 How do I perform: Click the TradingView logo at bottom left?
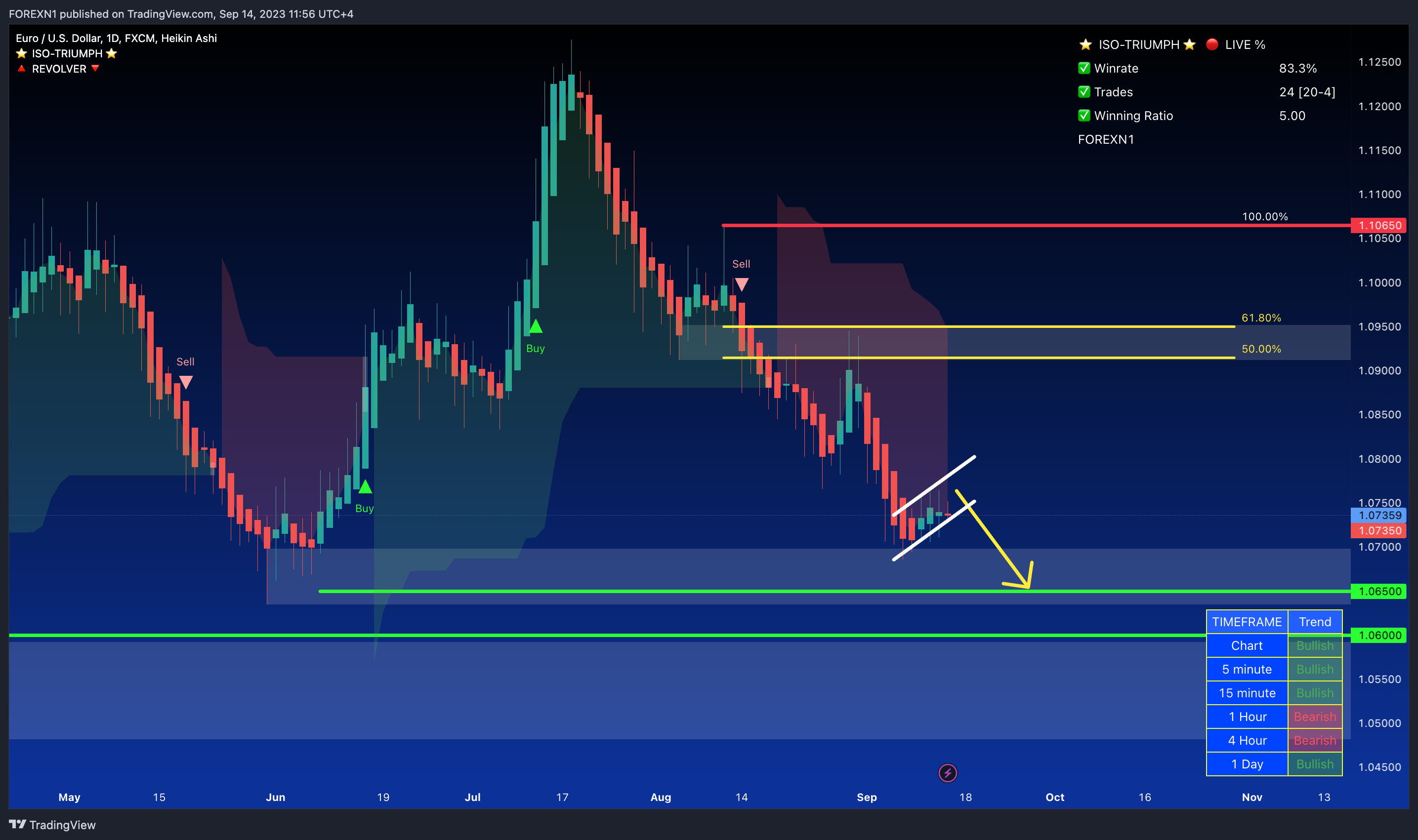52,825
